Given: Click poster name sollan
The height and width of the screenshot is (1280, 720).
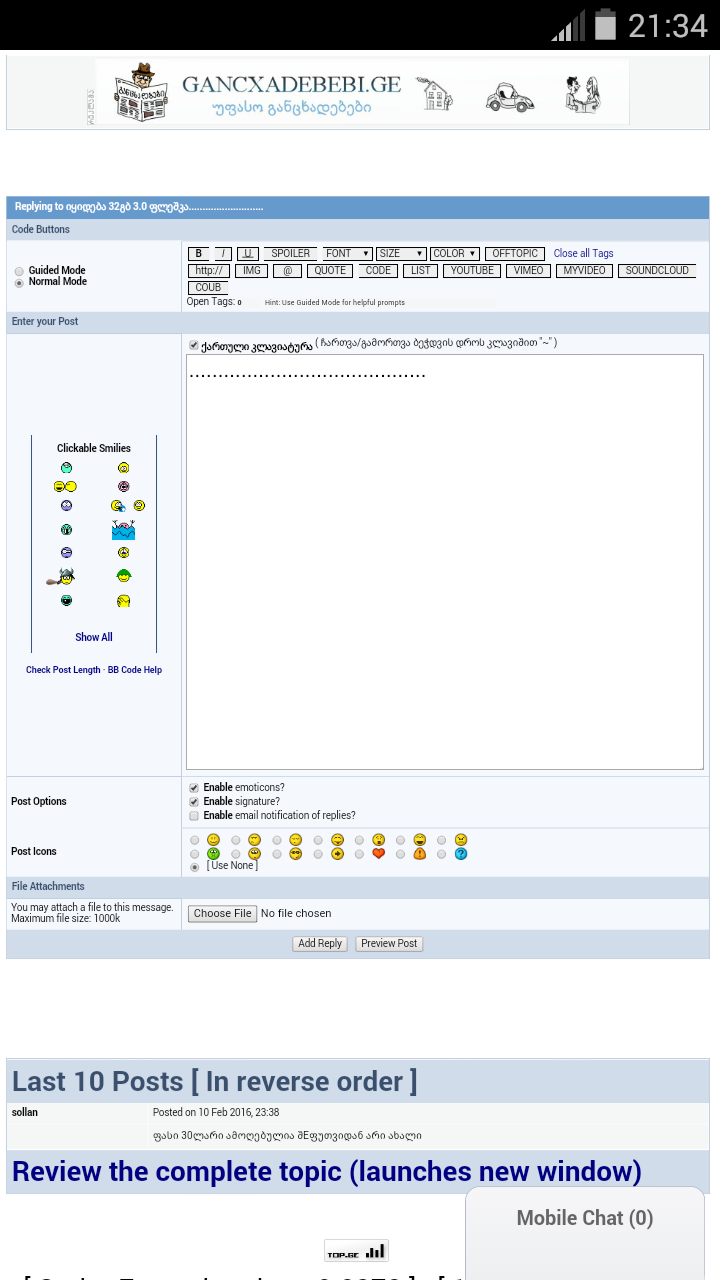Looking at the screenshot, I should [25, 1112].
